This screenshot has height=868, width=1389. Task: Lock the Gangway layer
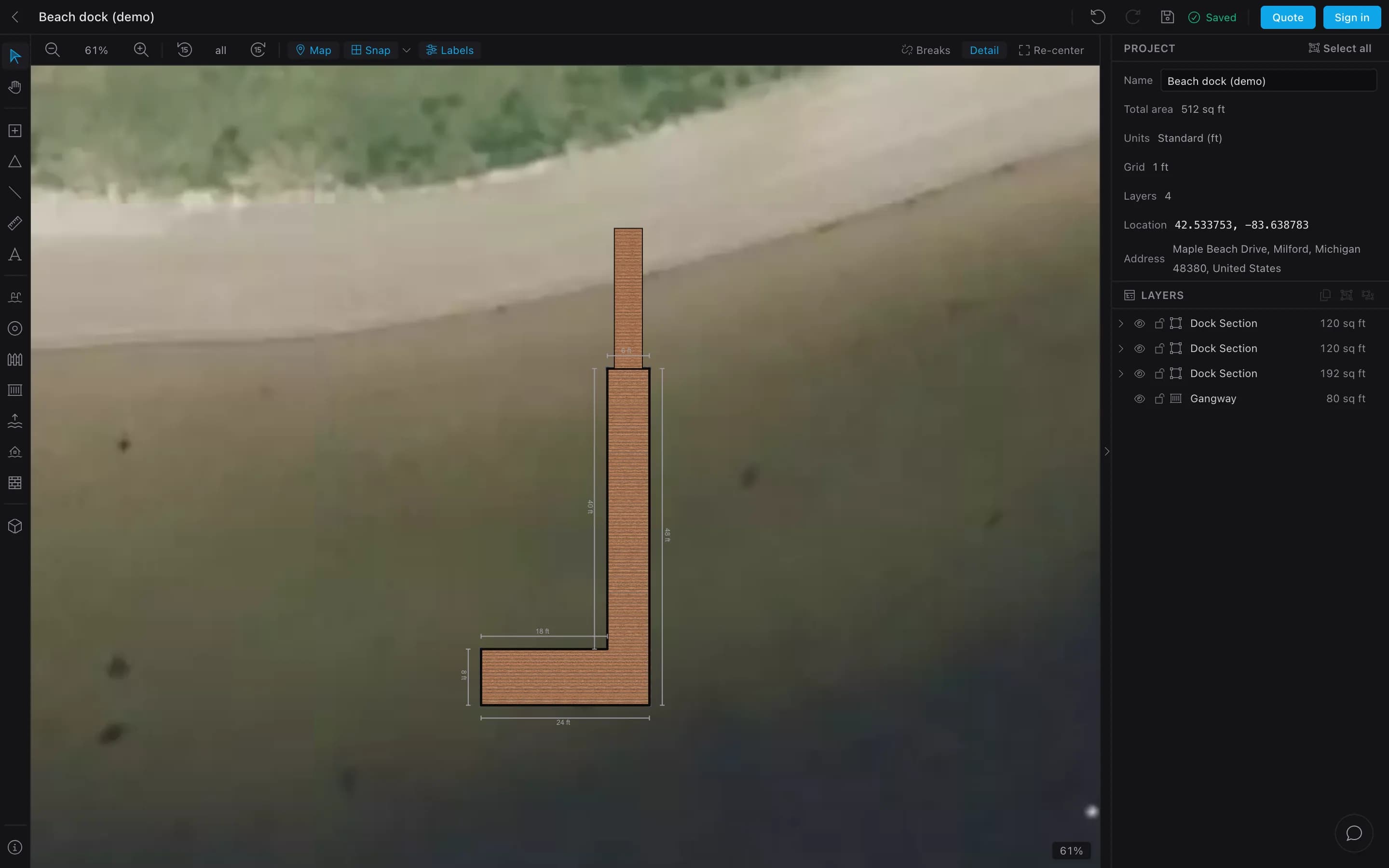(1159, 398)
